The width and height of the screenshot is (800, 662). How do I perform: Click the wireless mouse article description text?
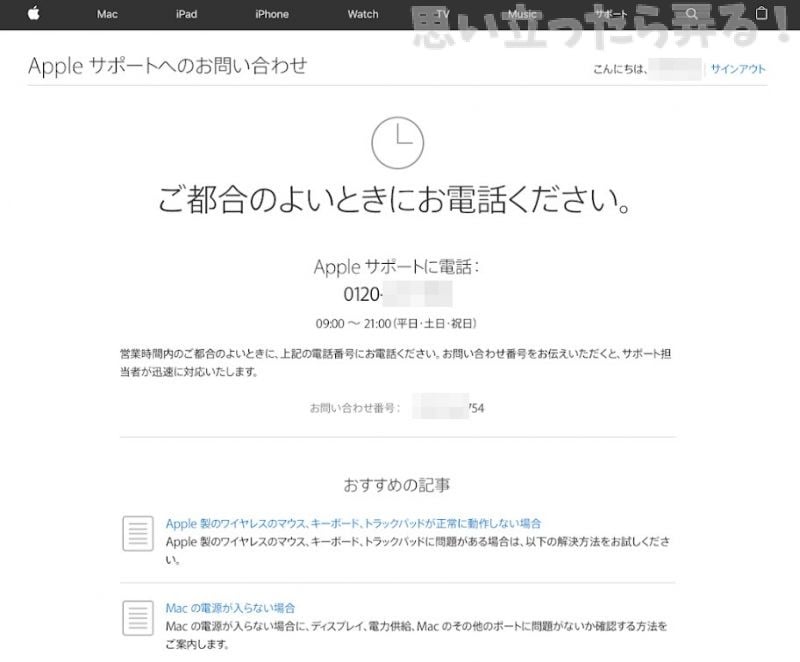coord(417,550)
